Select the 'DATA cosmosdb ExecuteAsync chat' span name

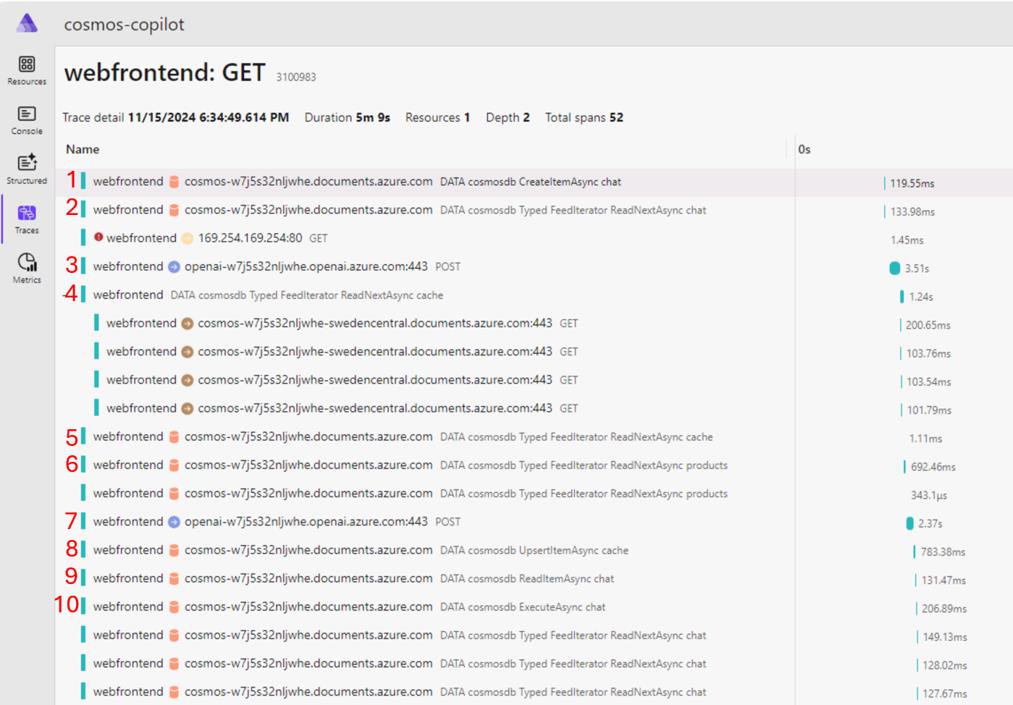(523, 607)
